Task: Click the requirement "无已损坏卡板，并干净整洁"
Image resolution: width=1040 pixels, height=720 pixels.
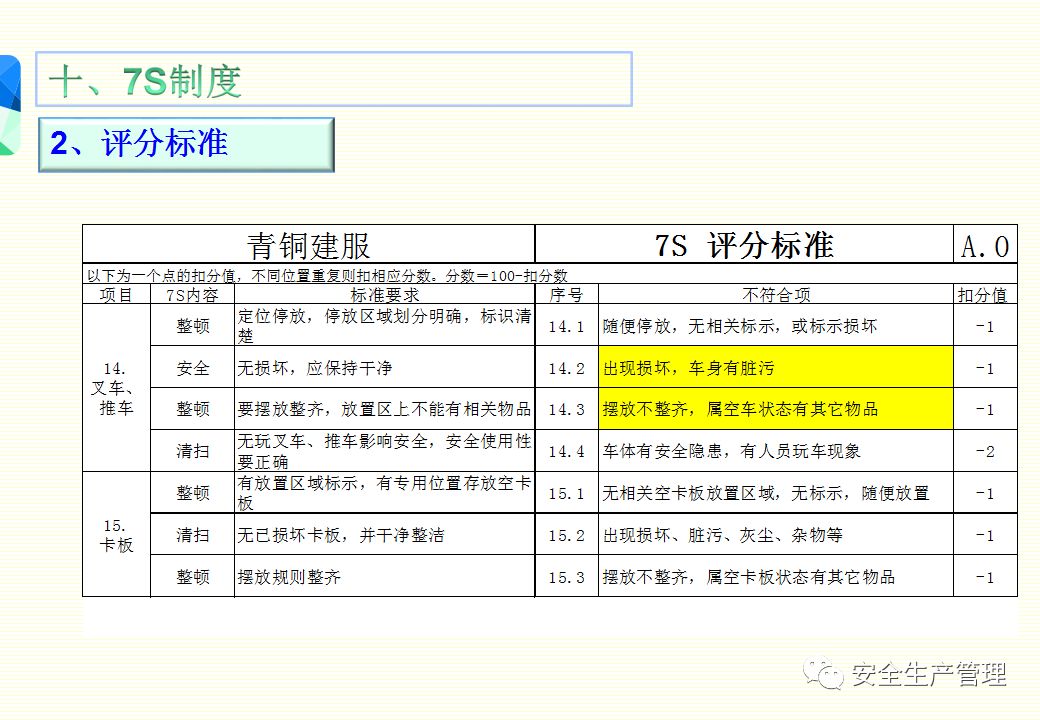Action: tap(385, 534)
